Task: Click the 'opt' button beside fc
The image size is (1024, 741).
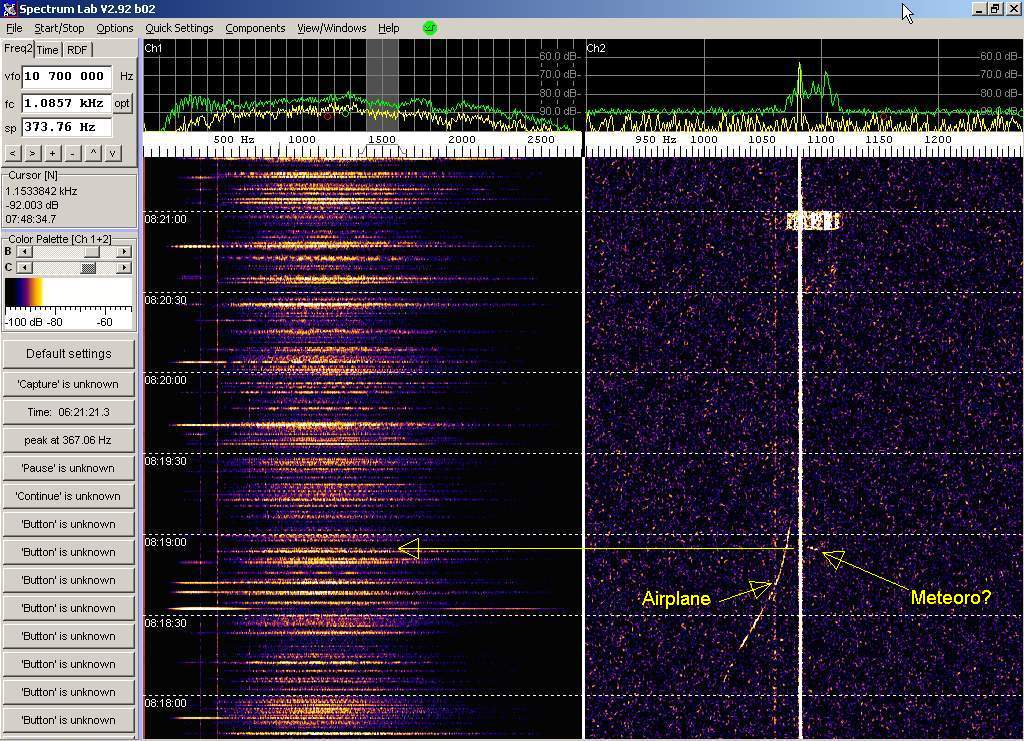Action: [122, 103]
